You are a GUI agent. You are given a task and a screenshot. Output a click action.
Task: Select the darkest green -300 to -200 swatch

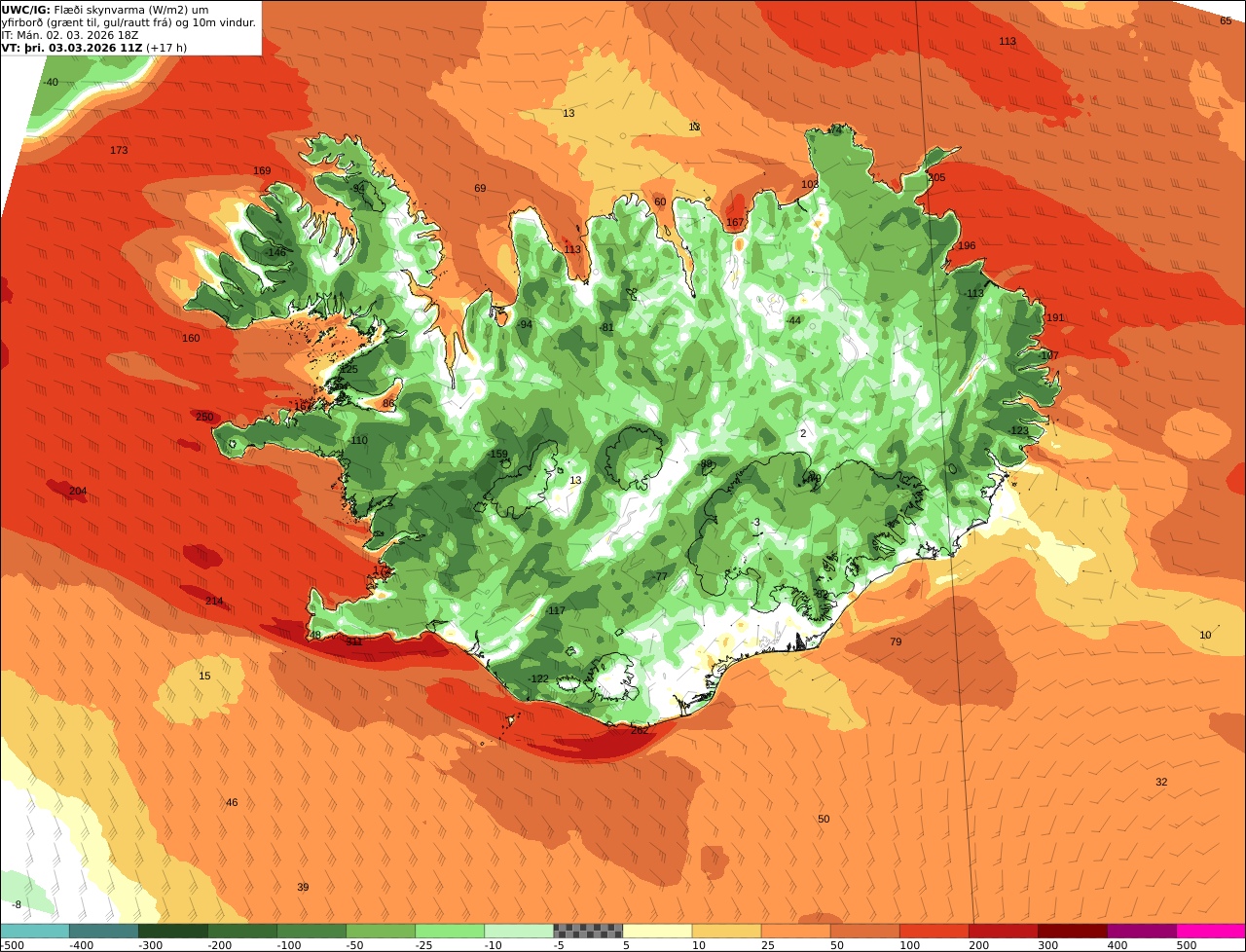[173, 931]
